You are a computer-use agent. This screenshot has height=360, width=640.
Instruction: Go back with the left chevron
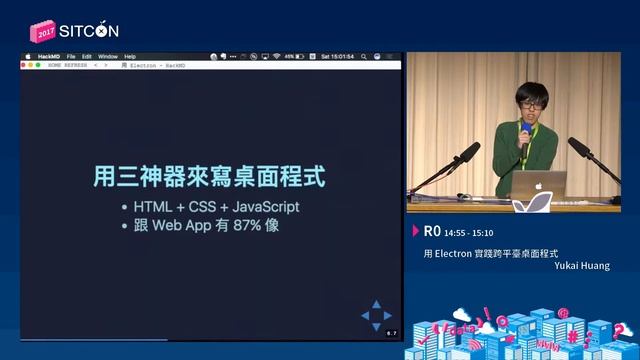96,65
